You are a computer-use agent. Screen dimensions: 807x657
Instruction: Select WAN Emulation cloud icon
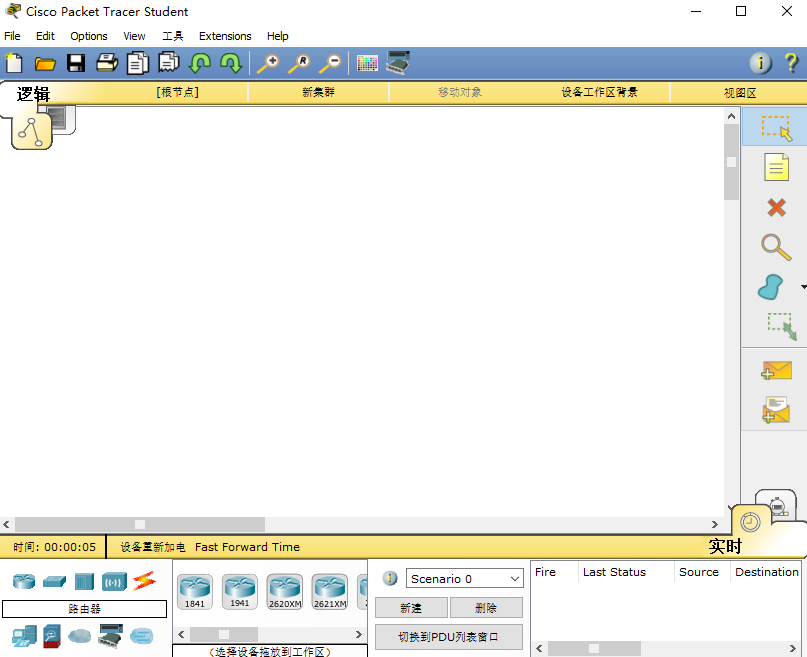click(79, 636)
